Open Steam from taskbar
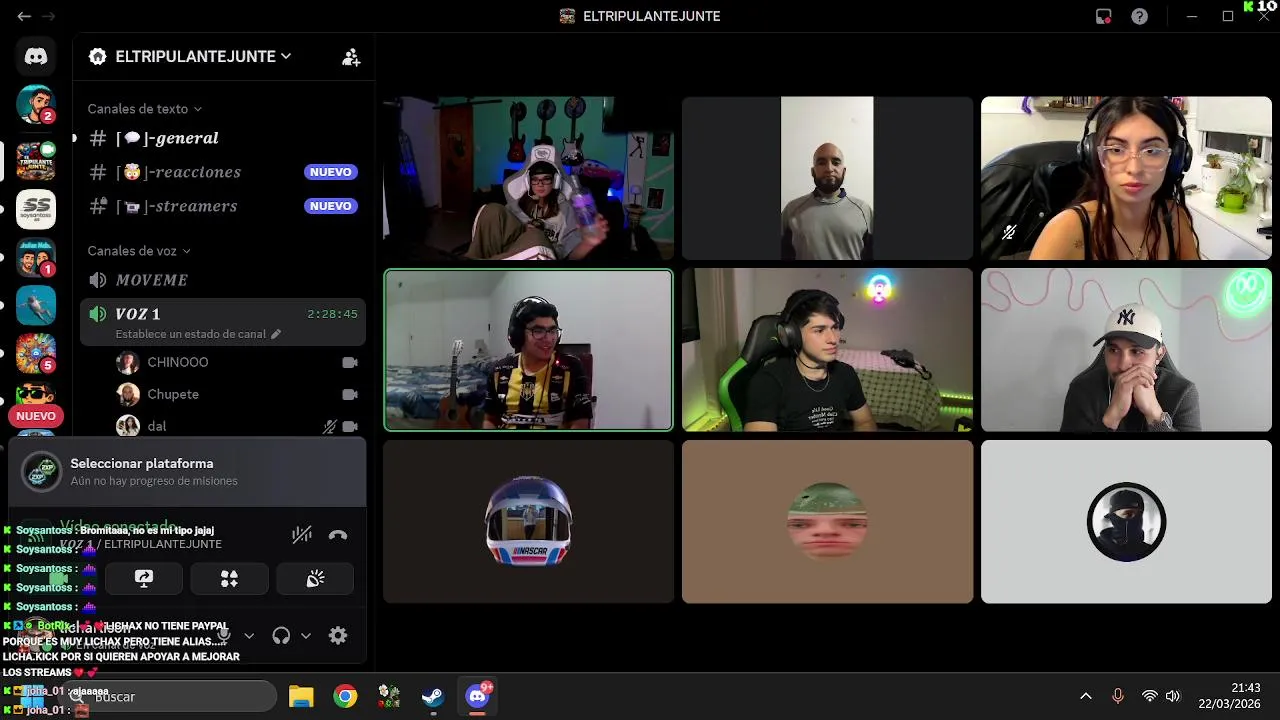Image resolution: width=1280 pixels, height=720 pixels. [x=432, y=696]
